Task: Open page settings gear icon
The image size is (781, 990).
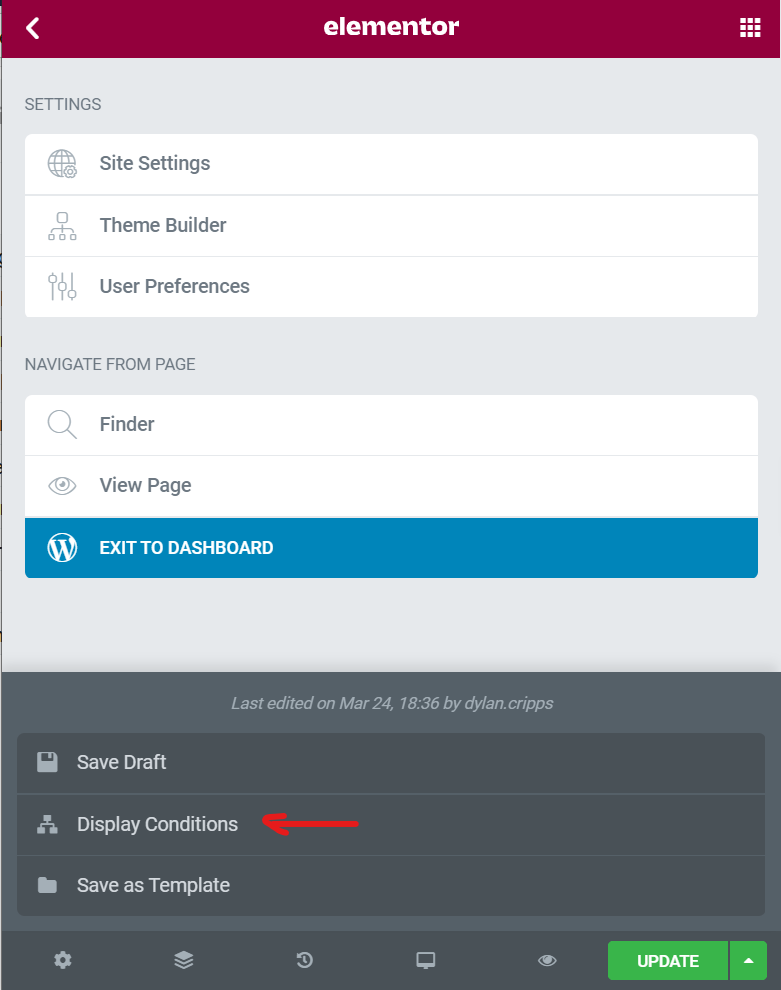Action: [x=63, y=960]
